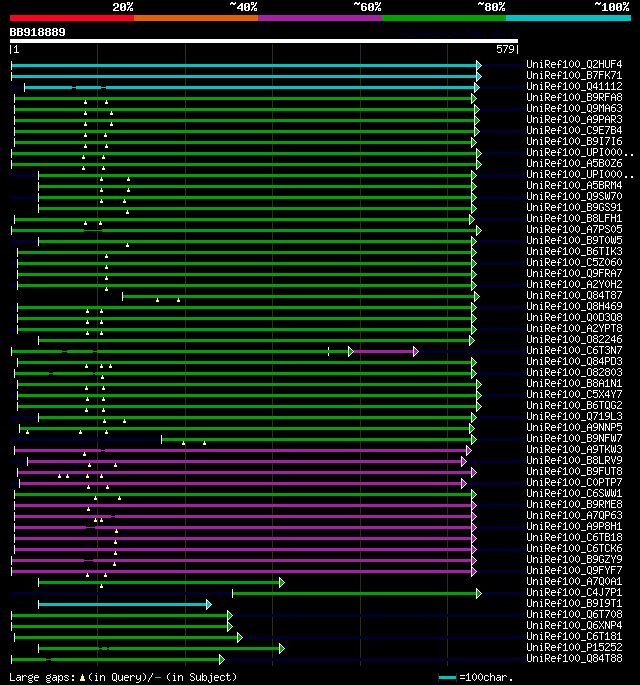Select the UniRef100_A9PAR3 label
The width and height of the screenshot is (640, 685).
[574, 119]
